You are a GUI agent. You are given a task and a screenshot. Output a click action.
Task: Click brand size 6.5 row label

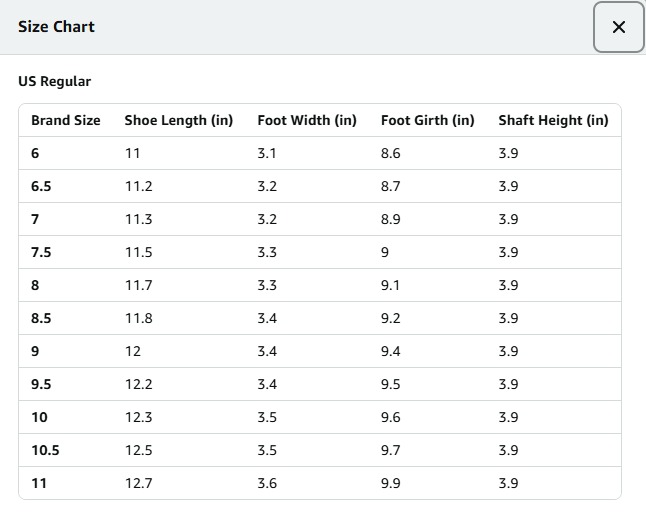click(x=42, y=186)
